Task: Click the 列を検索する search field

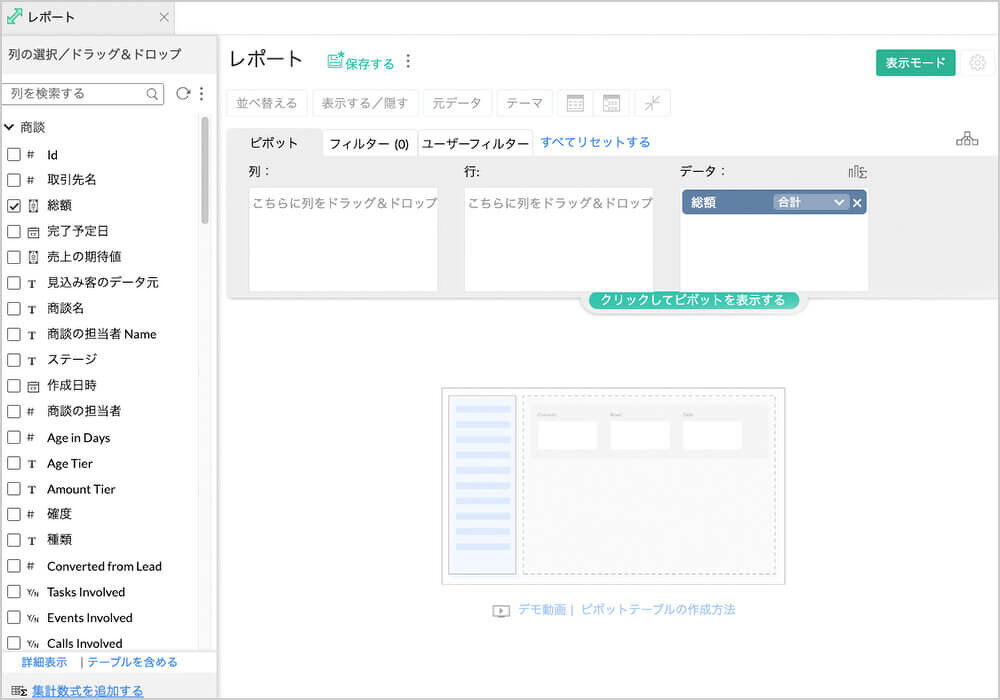Action: 83,94
